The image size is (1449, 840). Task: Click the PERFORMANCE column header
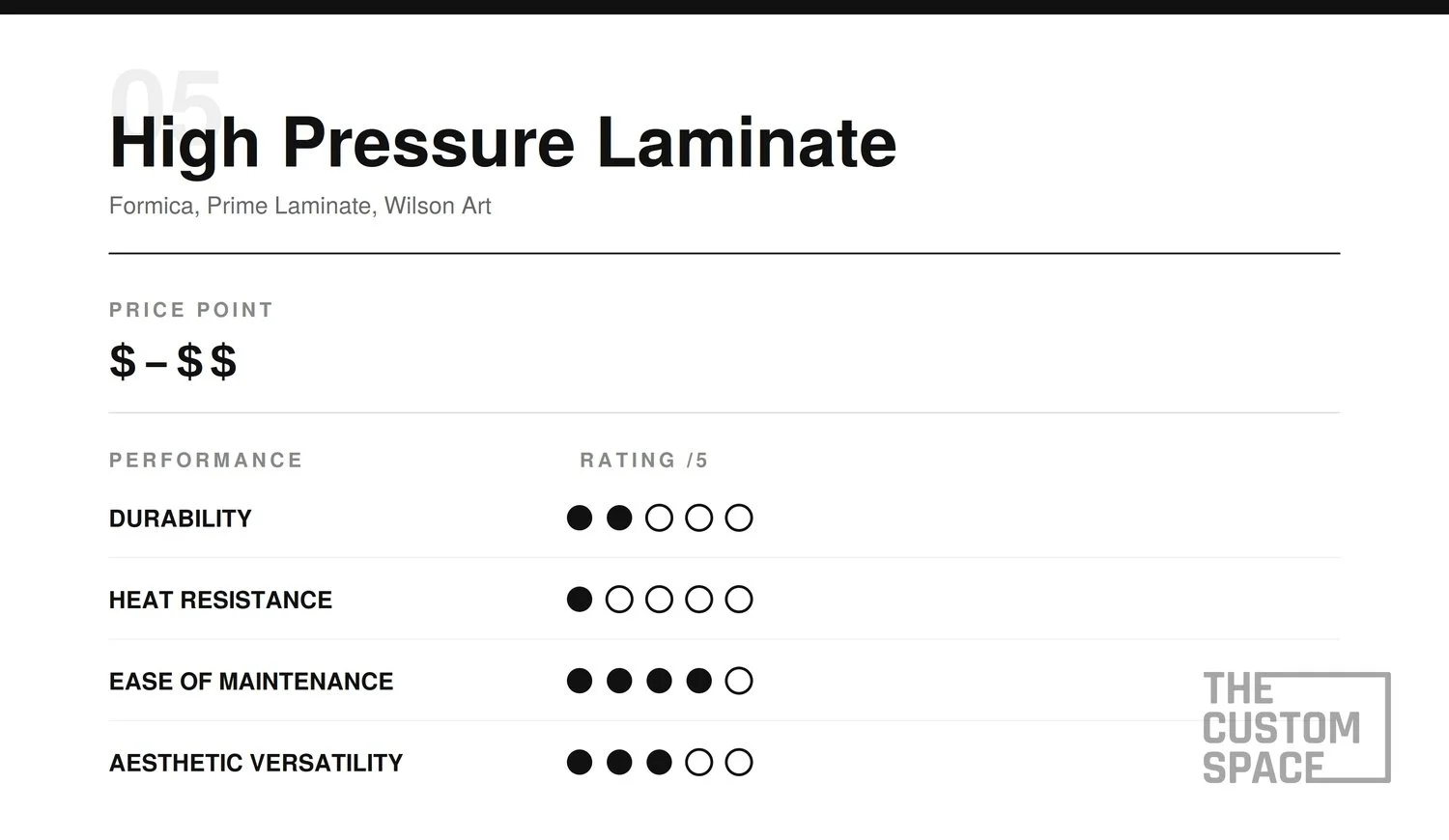[206, 460]
